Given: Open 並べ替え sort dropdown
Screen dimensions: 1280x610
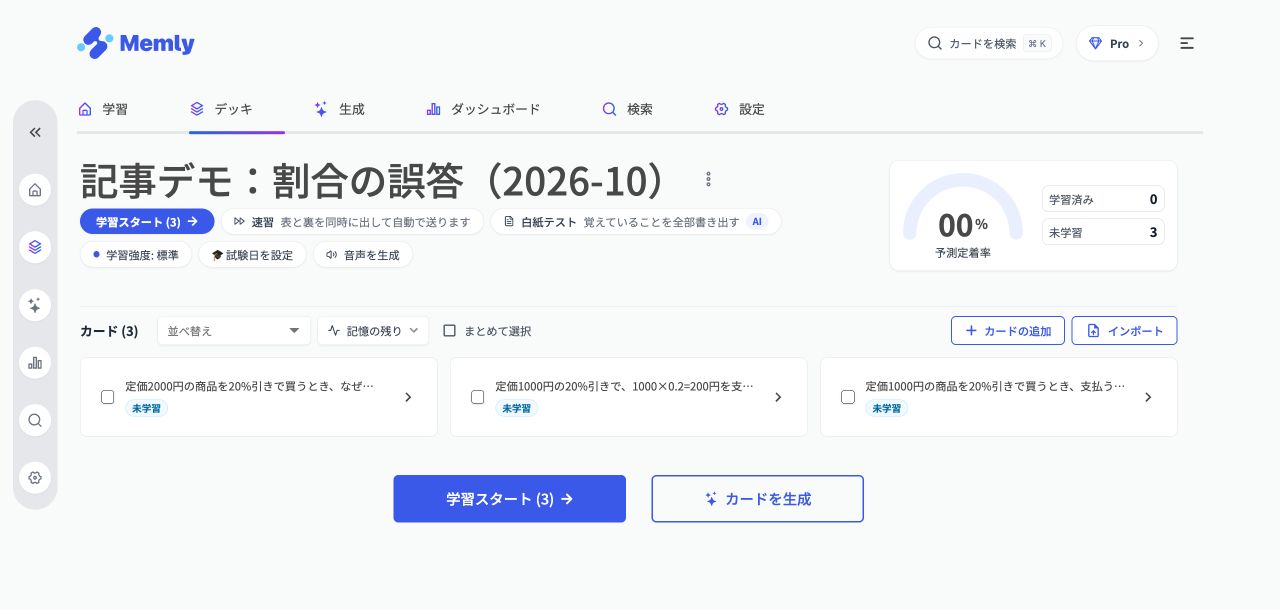Looking at the screenshot, I should pos(234,331).
